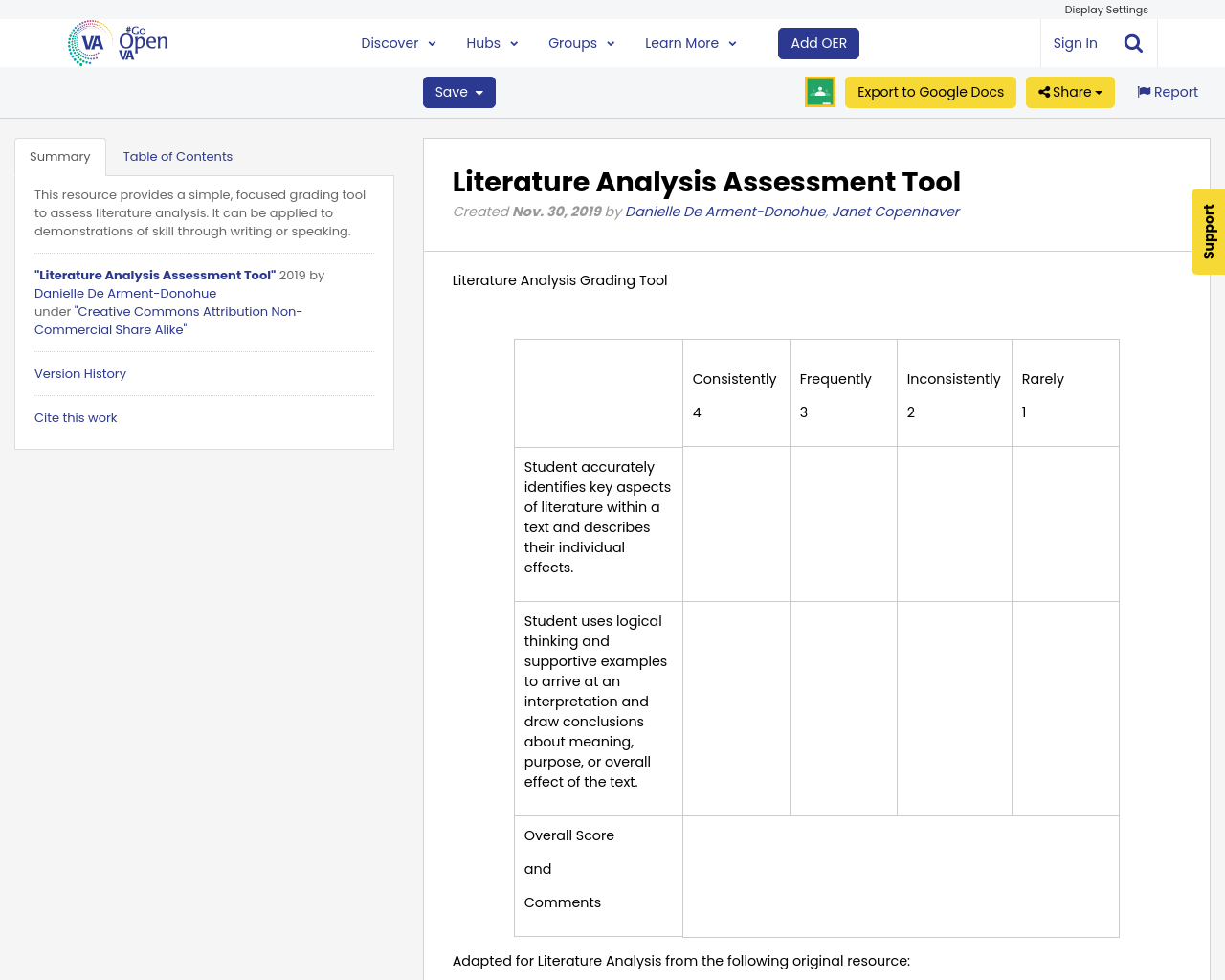
Task: Click the Add OER button
Action: click(x=818, y=42)
